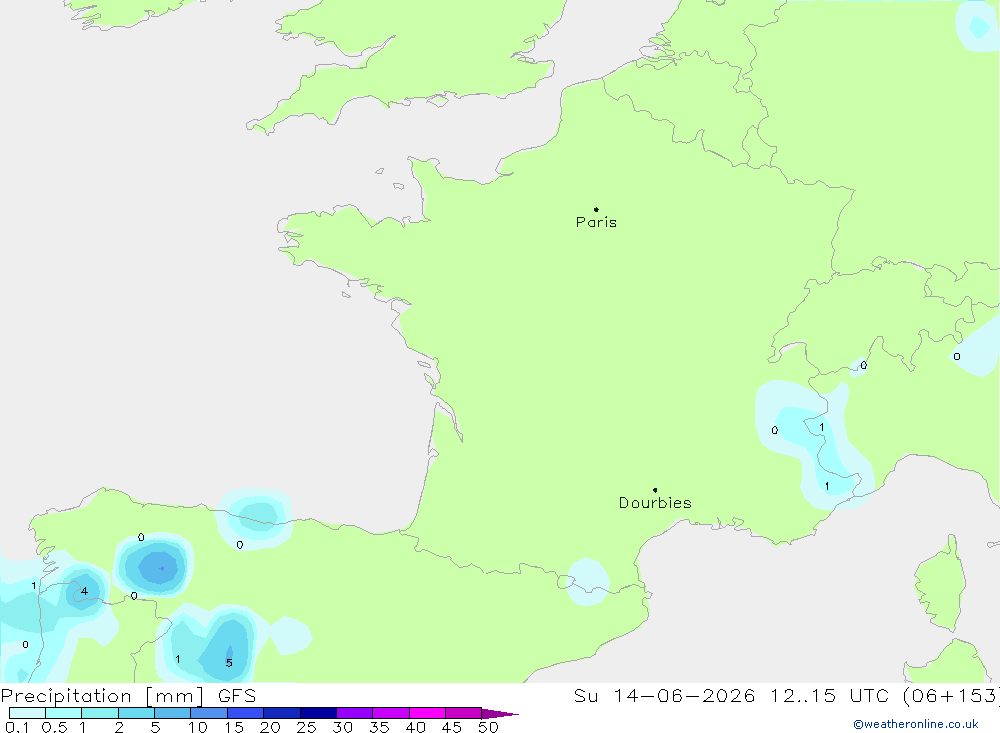Select the '(06+153)' forecast run text

tap(952, 696)
